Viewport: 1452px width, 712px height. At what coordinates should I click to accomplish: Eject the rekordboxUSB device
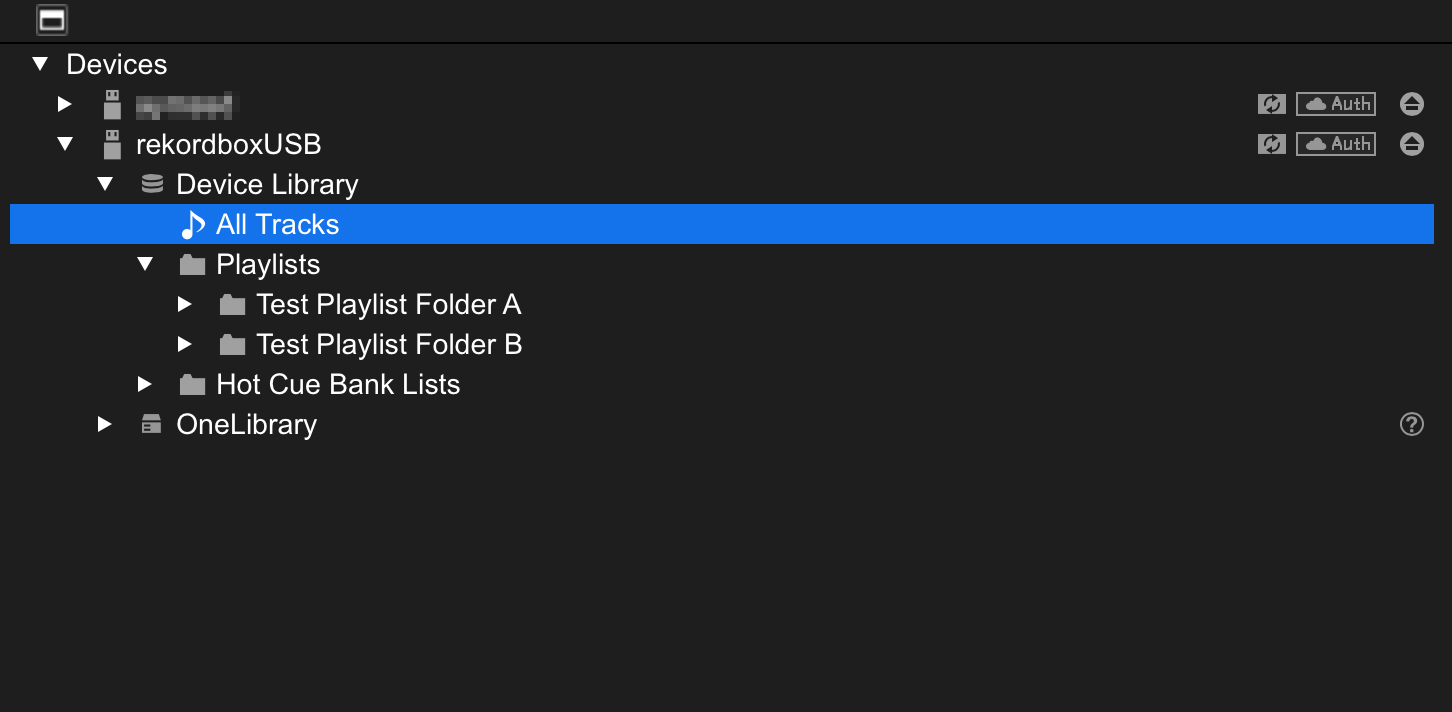(x=1411, y=144)
